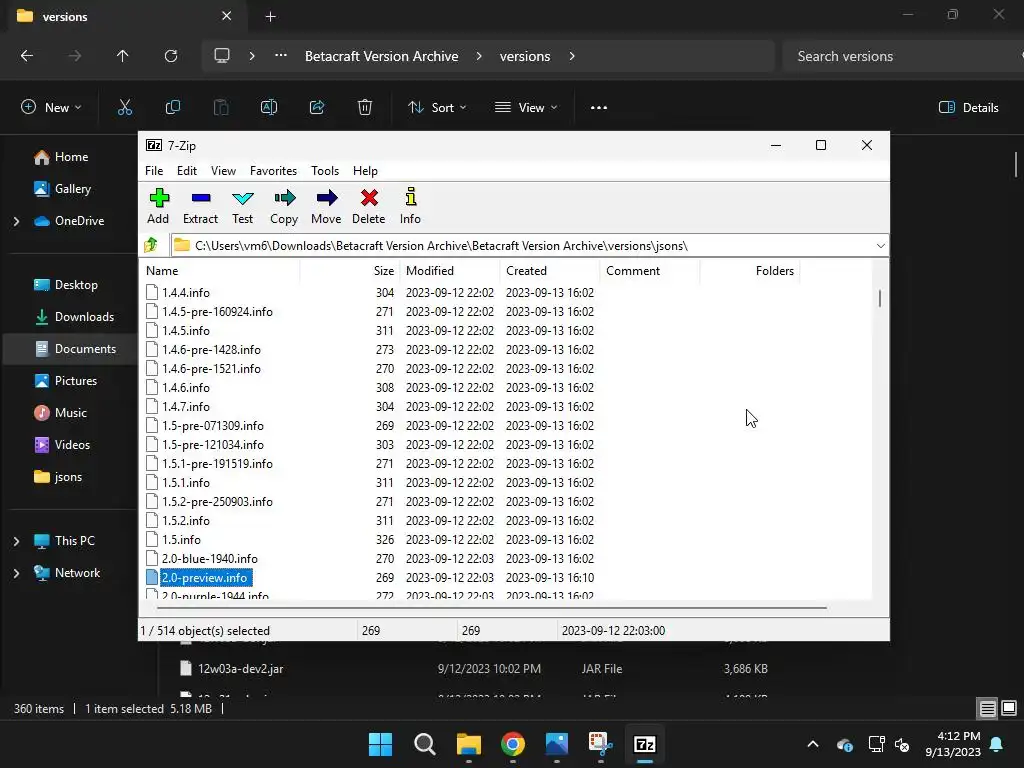Click the Rename icon in Explorer toolbar
This screenshot has width=1024, height=768.
[269, 108]
